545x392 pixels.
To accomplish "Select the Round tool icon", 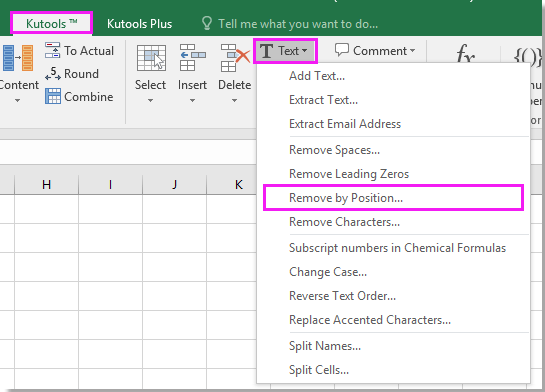I will point(52,73).
